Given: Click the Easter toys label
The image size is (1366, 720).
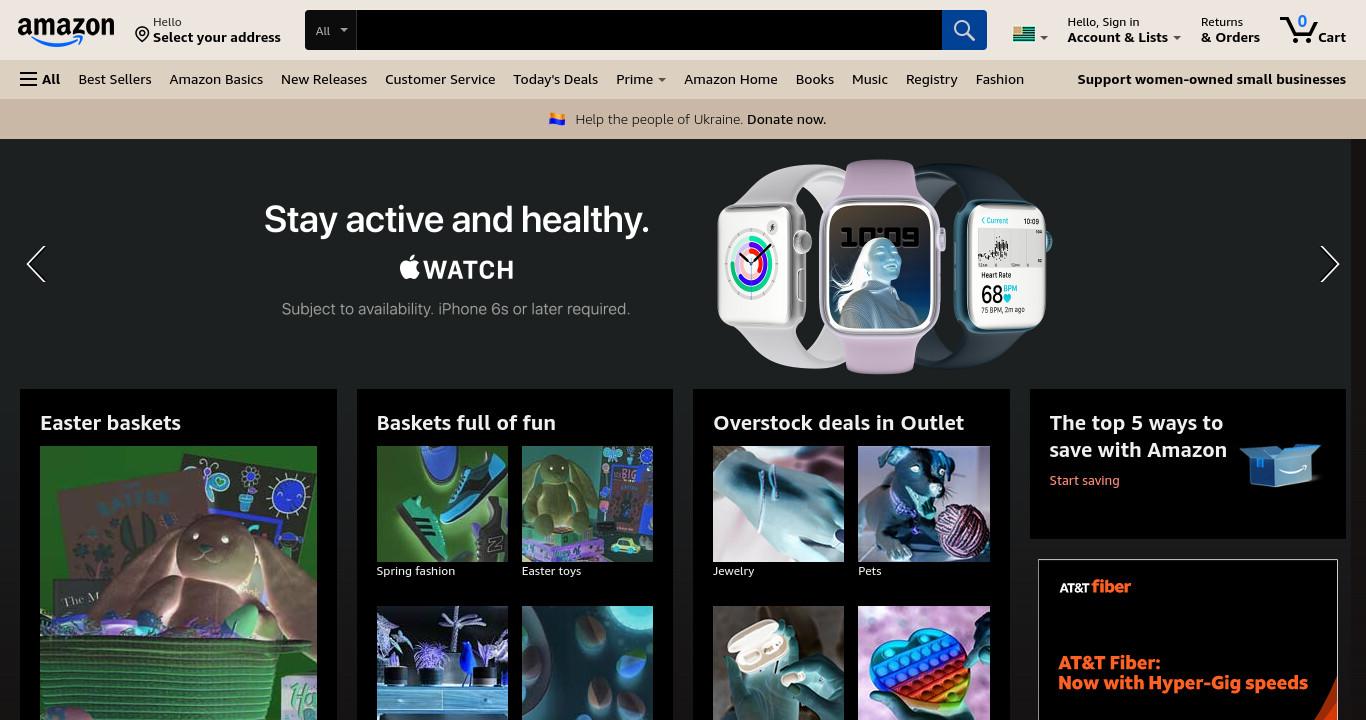Looking at the screenshot, I should point(551,571).
